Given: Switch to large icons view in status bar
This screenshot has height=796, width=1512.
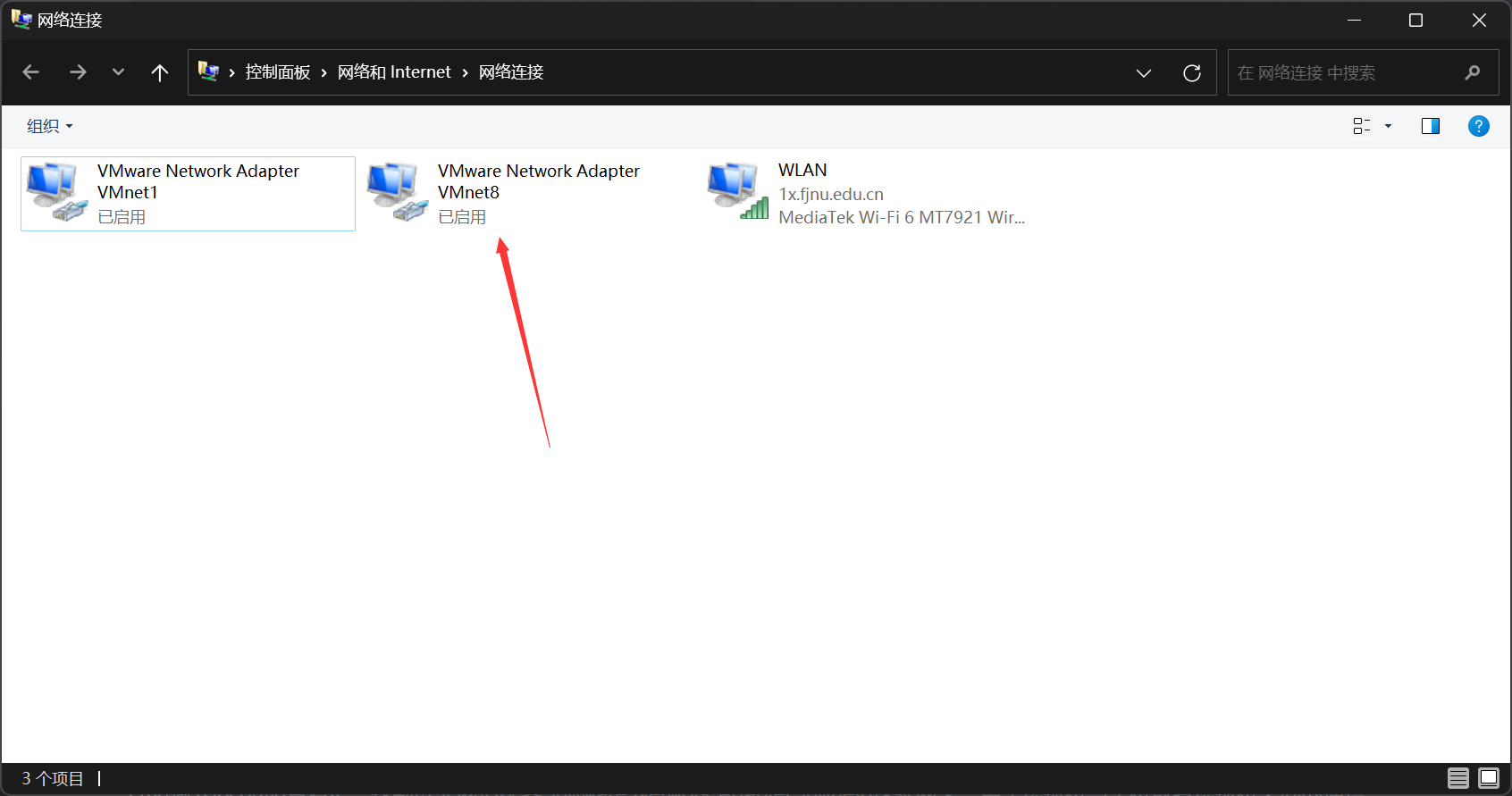Looking at the screenshot, I should (x=1489, y=778).
